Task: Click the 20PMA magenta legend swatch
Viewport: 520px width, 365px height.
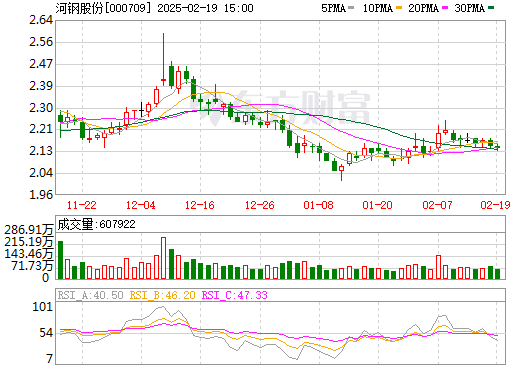Action: (x=445, y=8)
